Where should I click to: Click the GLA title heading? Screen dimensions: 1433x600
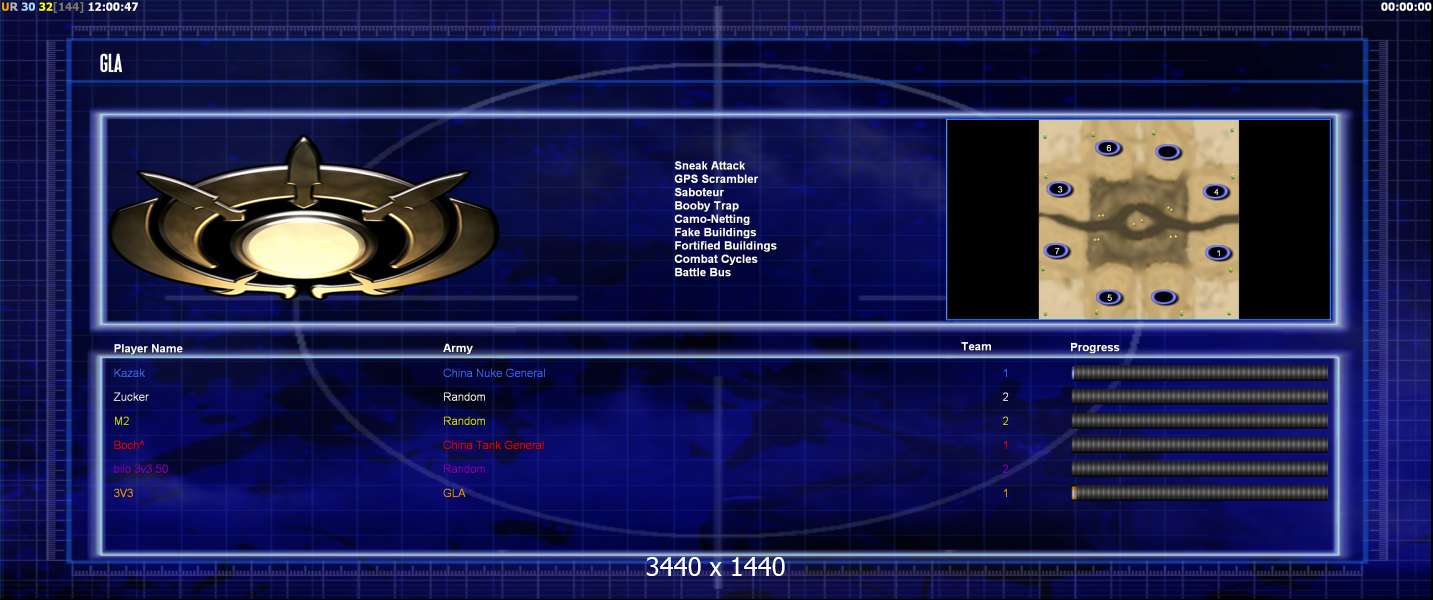pos(111,64)
